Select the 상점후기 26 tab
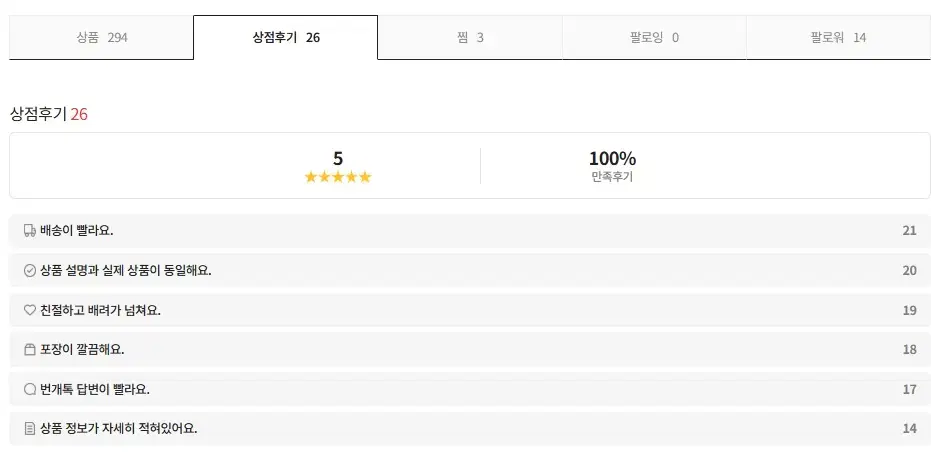931x464 pixels. 286,38
